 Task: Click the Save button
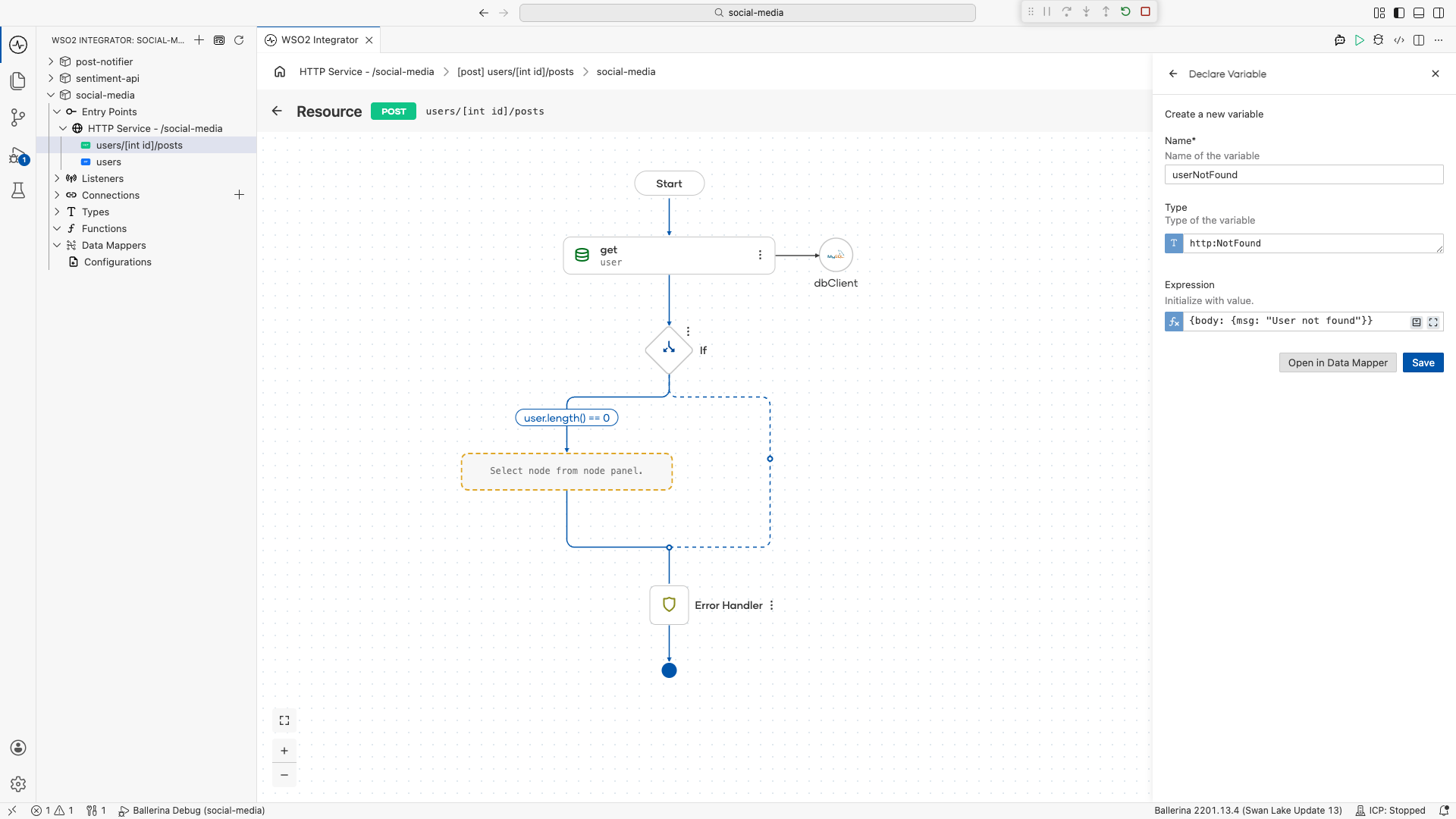[x=1423, y=362]
